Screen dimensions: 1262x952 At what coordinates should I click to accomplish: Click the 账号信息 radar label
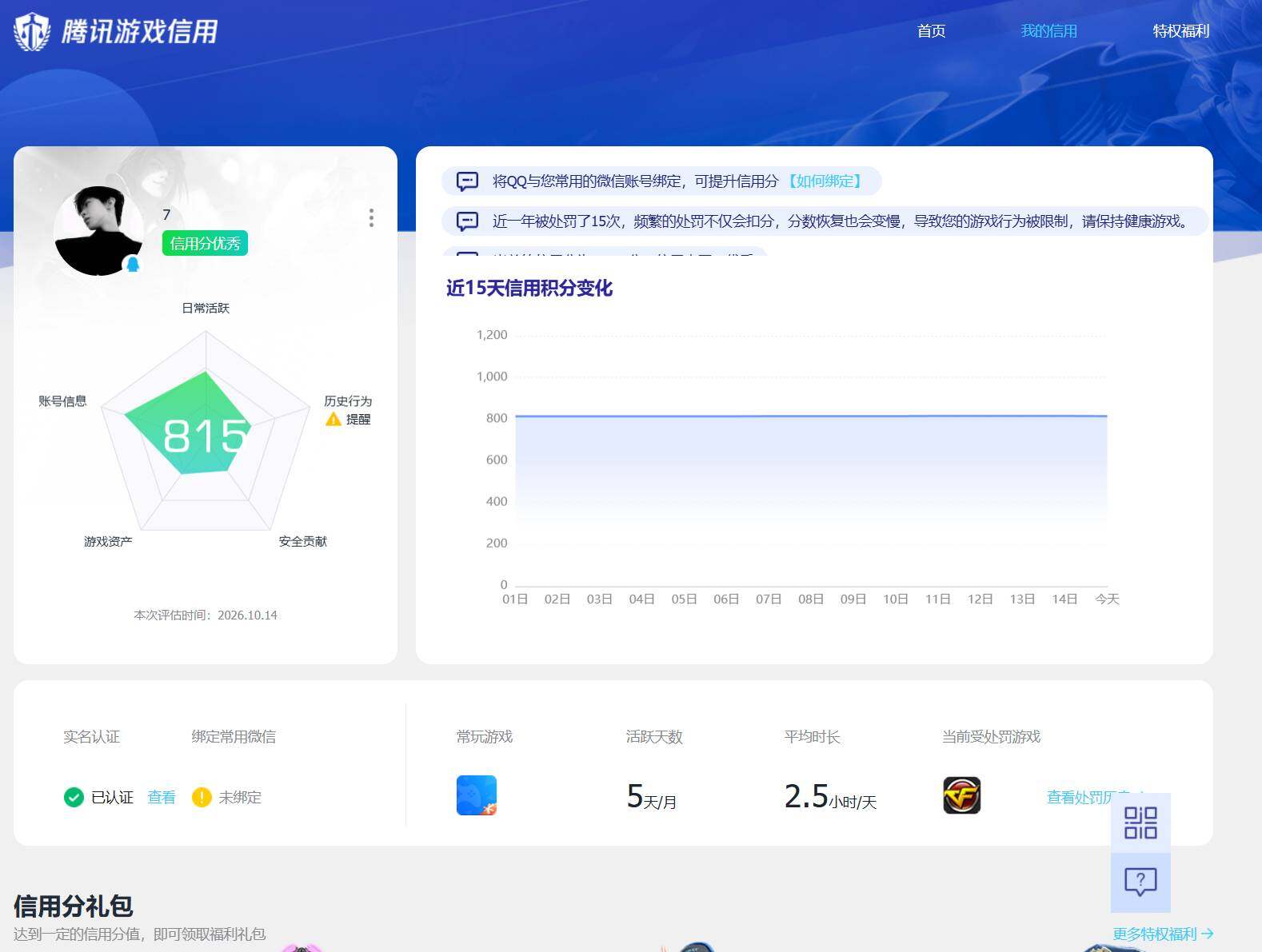click(x=62, y=400)
